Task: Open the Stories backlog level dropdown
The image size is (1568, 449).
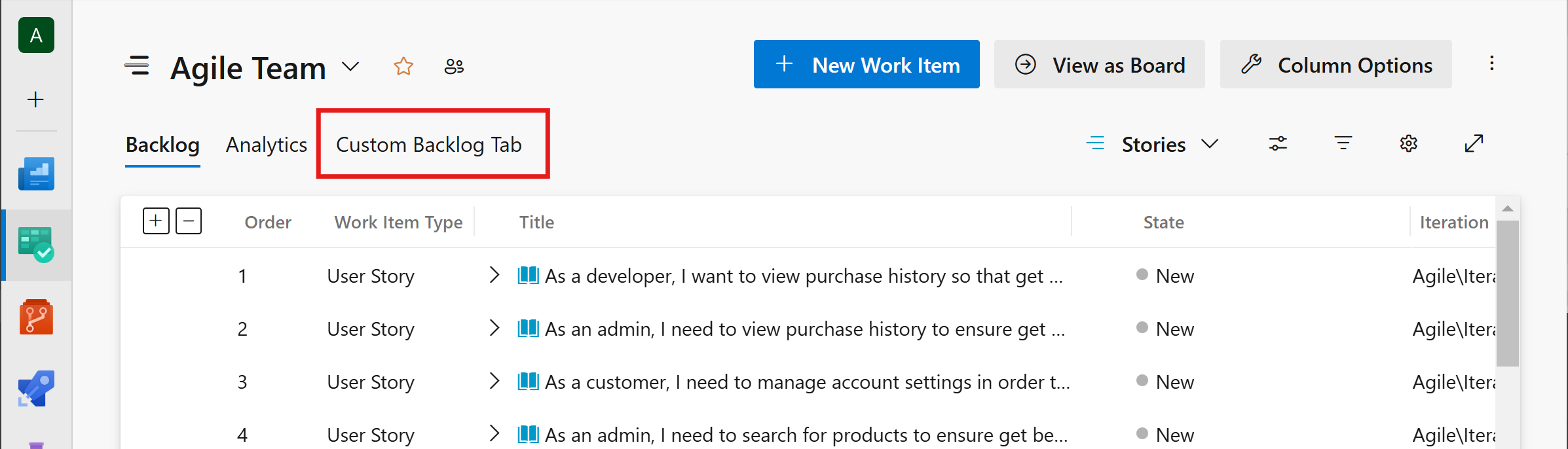Action: [x=1152, y=144]
